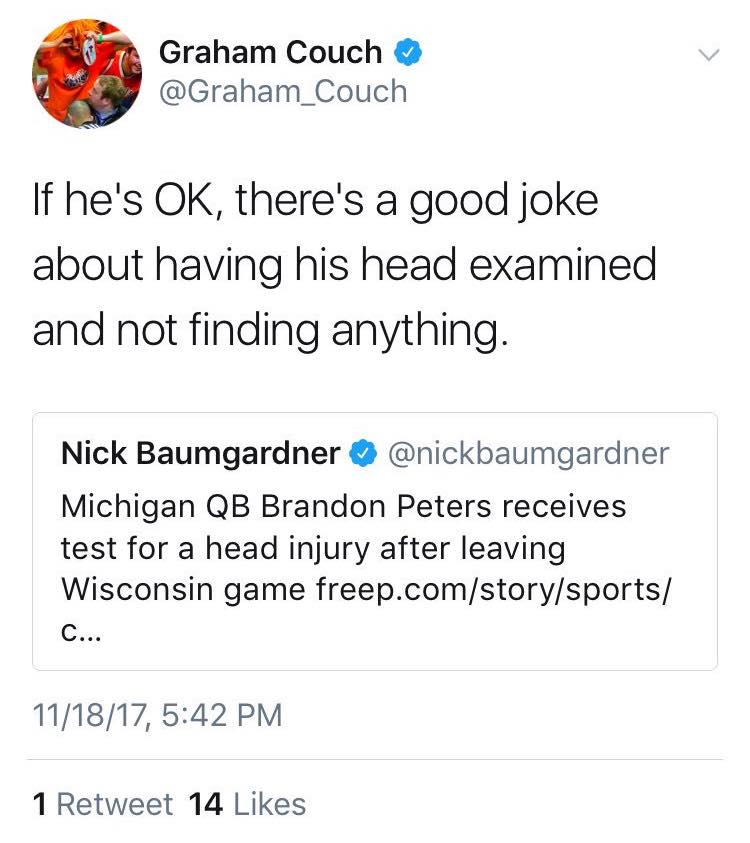
Task: Open the tweet options chevron menu
Action: point(707,56)
